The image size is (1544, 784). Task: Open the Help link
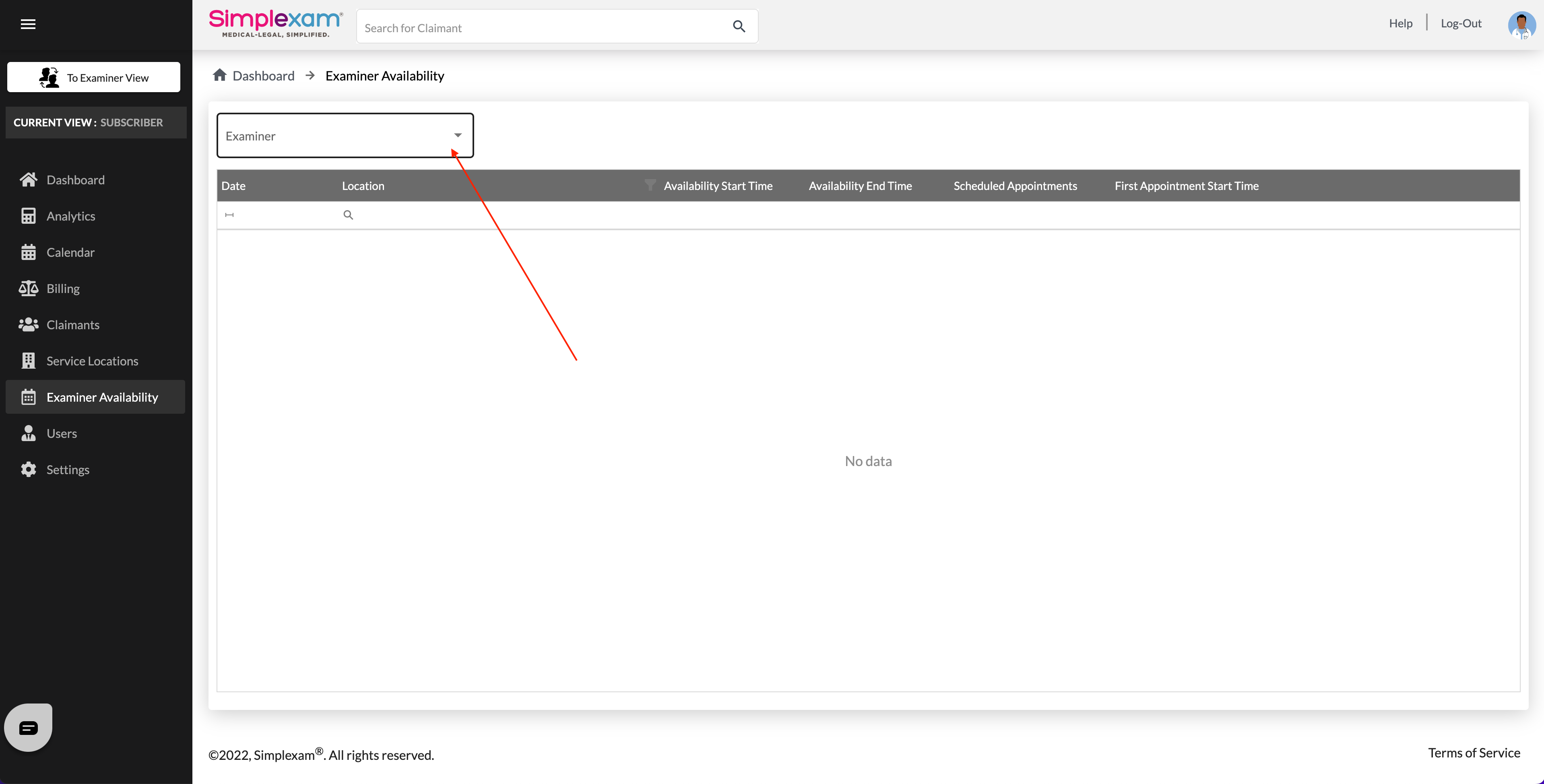point(1400,23)
